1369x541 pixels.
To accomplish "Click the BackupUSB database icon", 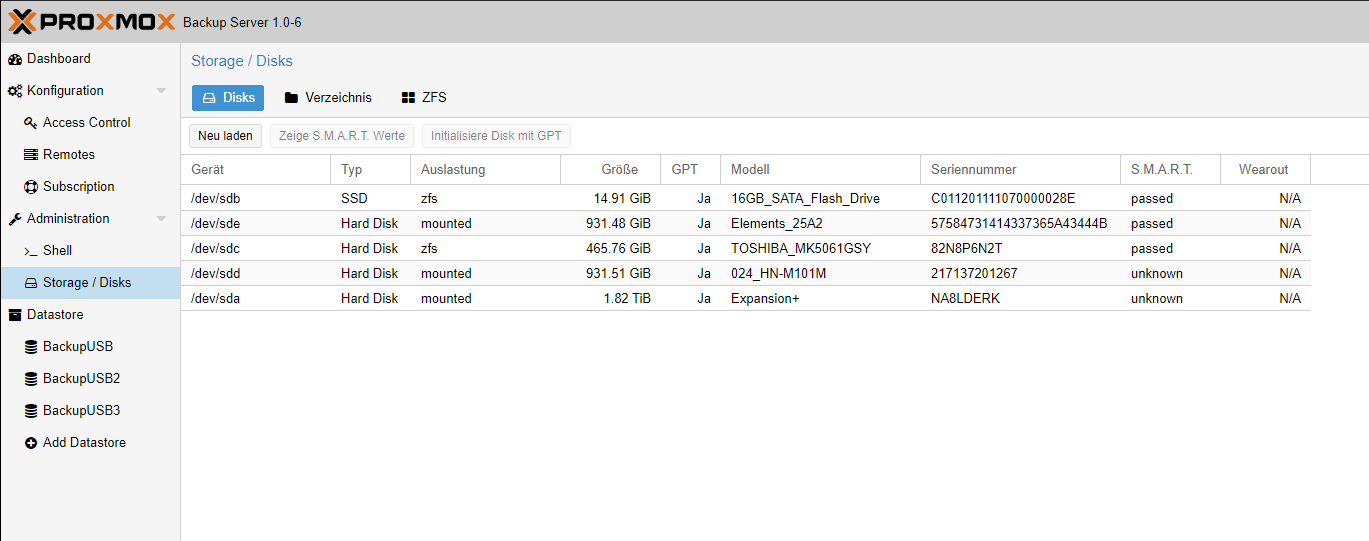I will (31, 347).
